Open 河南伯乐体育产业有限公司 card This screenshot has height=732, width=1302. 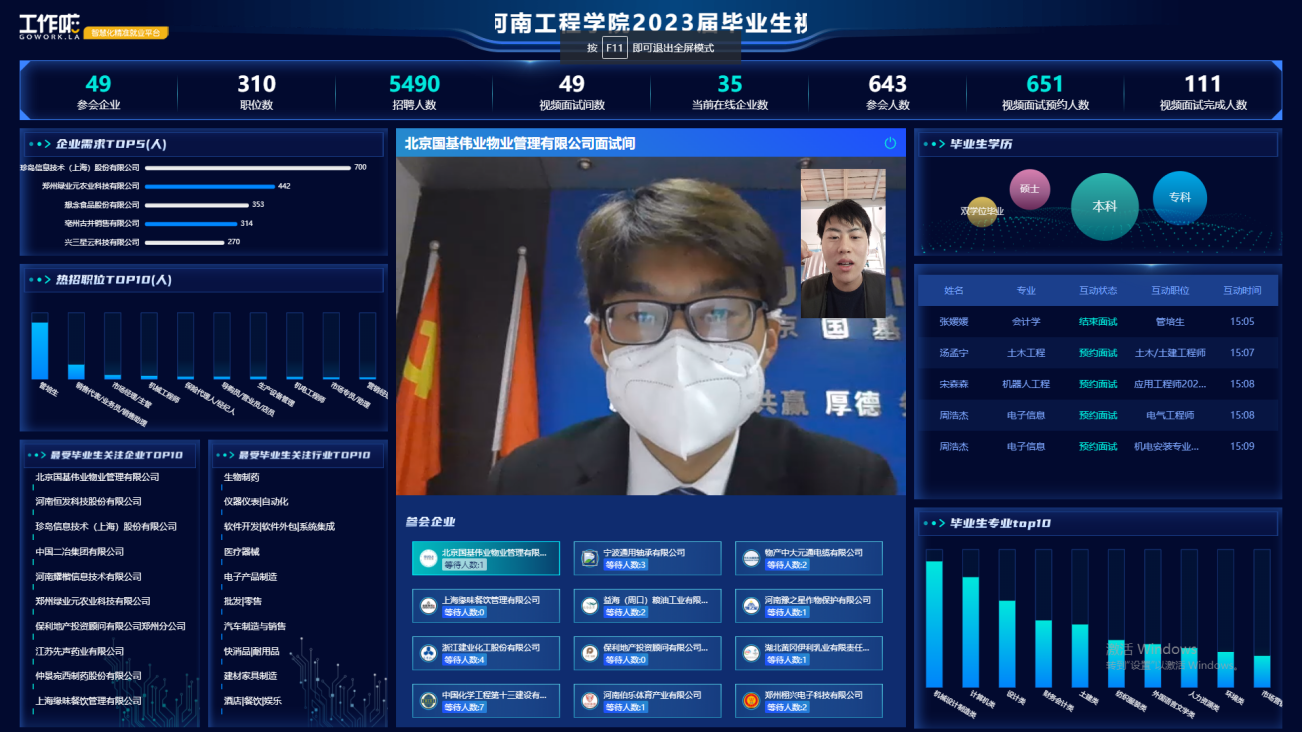tap(647, 701)
